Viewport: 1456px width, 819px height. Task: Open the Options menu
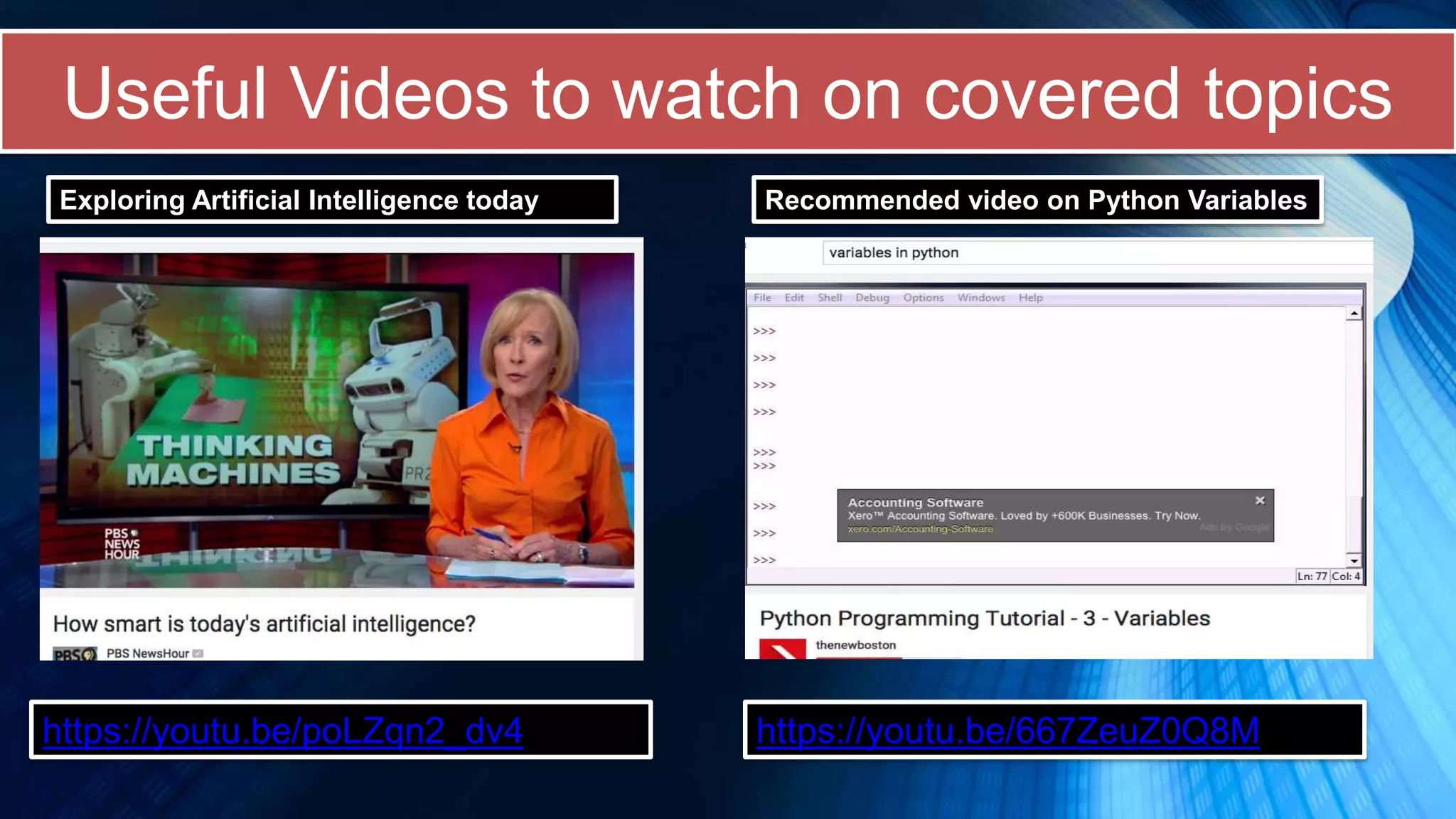coord(924,298)
